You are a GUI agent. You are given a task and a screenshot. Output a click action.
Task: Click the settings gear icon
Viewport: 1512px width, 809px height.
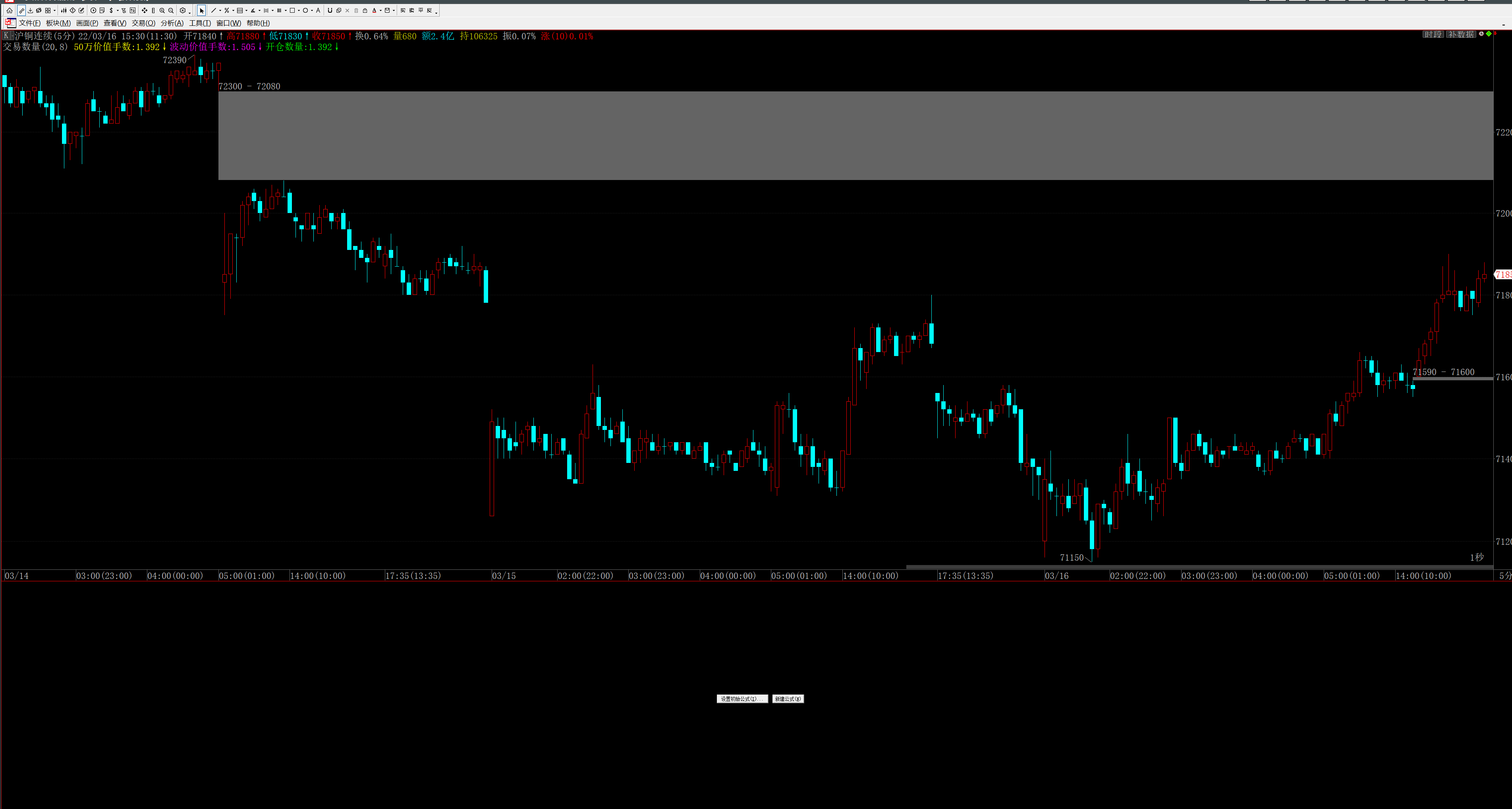click(x=183, y=11)
